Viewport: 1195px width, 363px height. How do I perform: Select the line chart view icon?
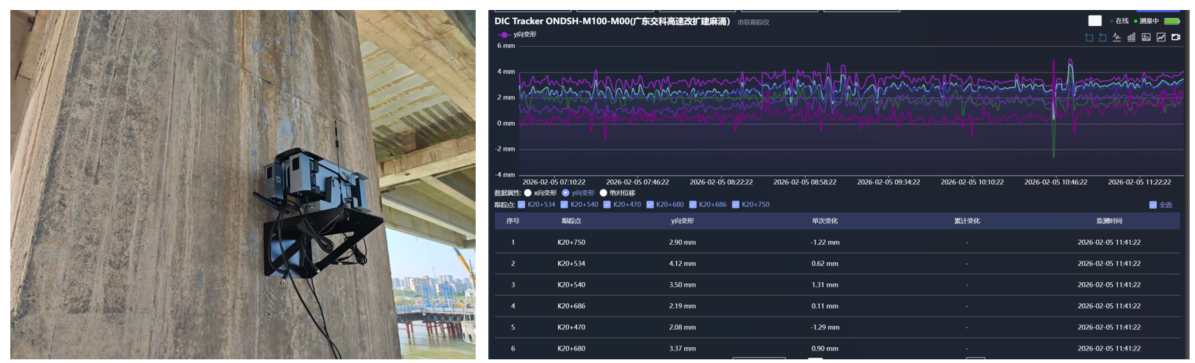tap(1161, 37)
